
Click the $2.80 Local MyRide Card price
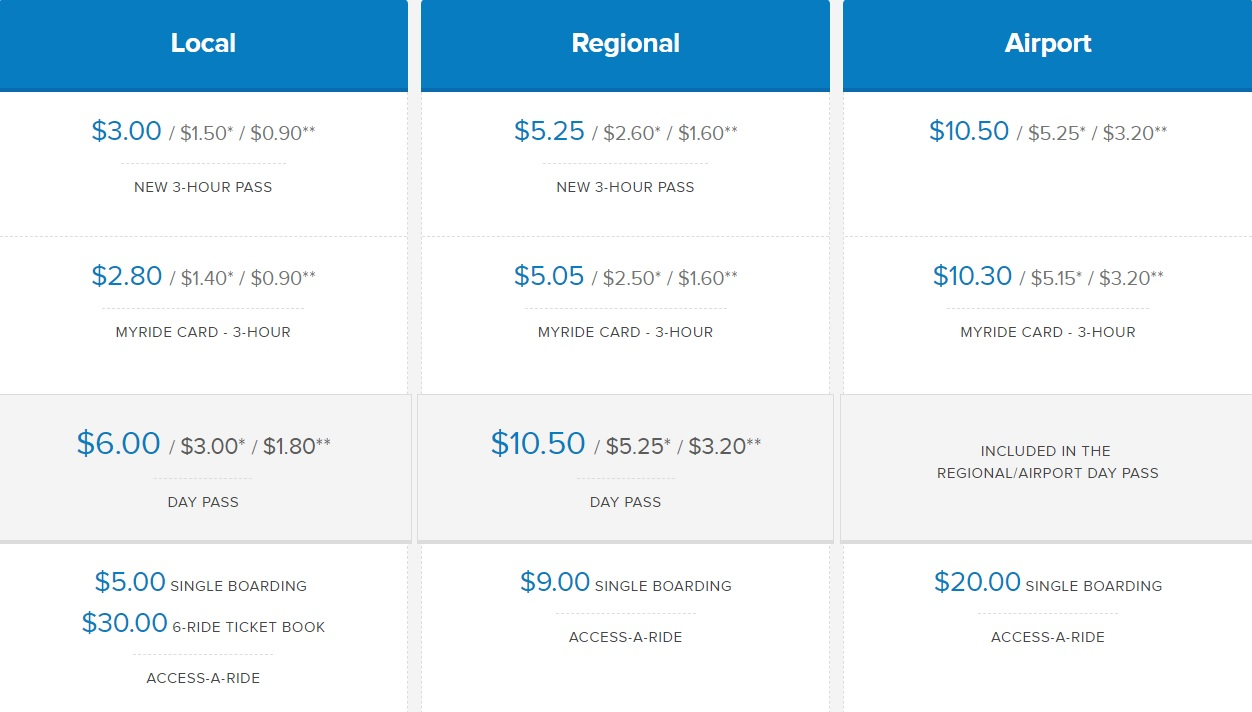point(127,276)
